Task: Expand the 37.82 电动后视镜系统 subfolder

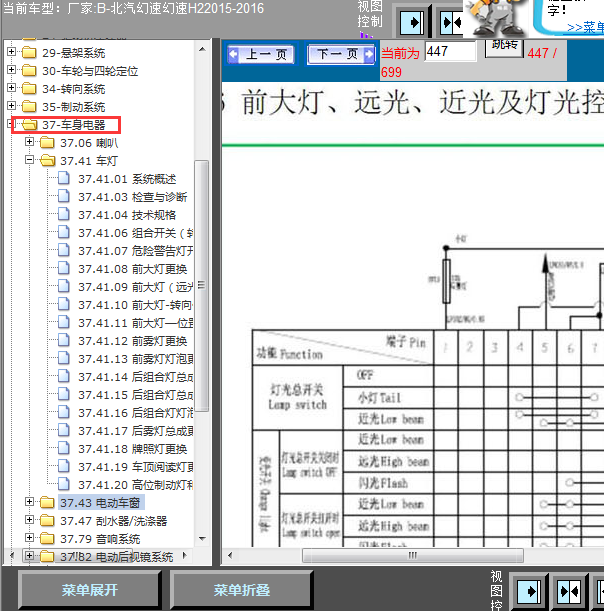Action: point(29,556)
